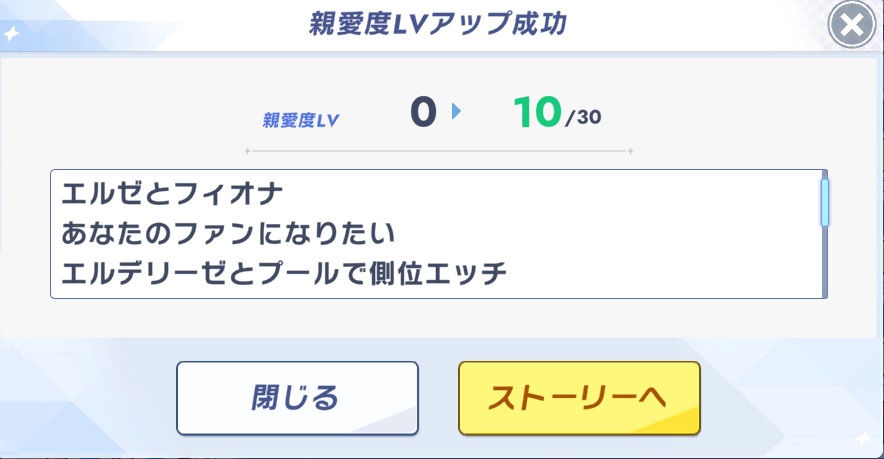Image resolution: width=884 pixels, height=459 pixels.
Task: Click the previous level number 0
Action: pos(423,112)
